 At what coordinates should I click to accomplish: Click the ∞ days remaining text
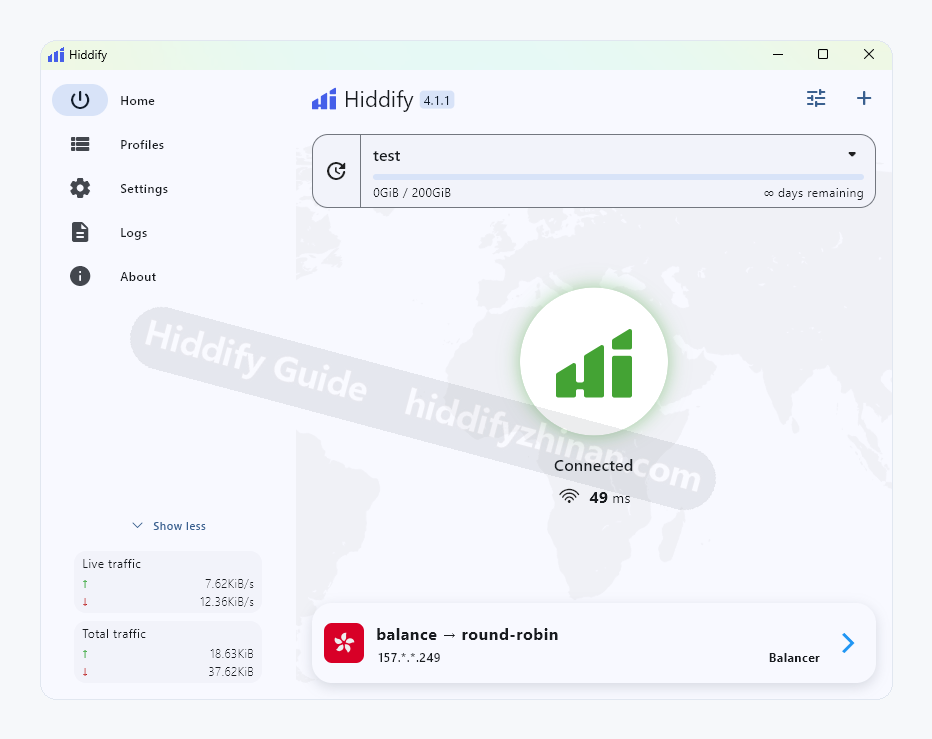coord(813,193)
